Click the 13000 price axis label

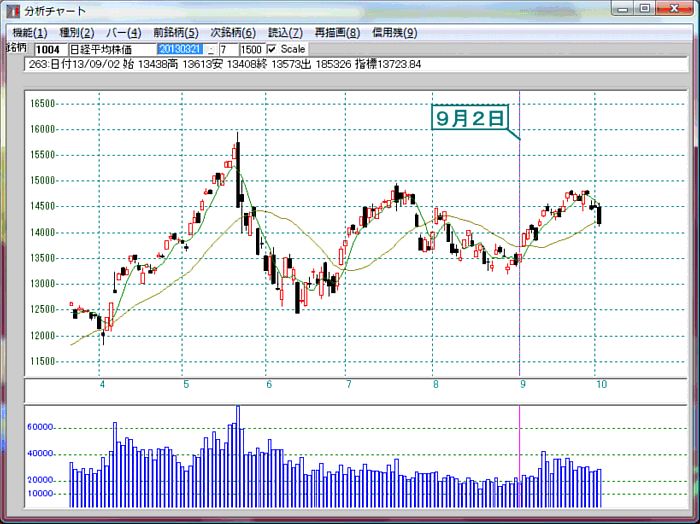(x=42, y=284)
